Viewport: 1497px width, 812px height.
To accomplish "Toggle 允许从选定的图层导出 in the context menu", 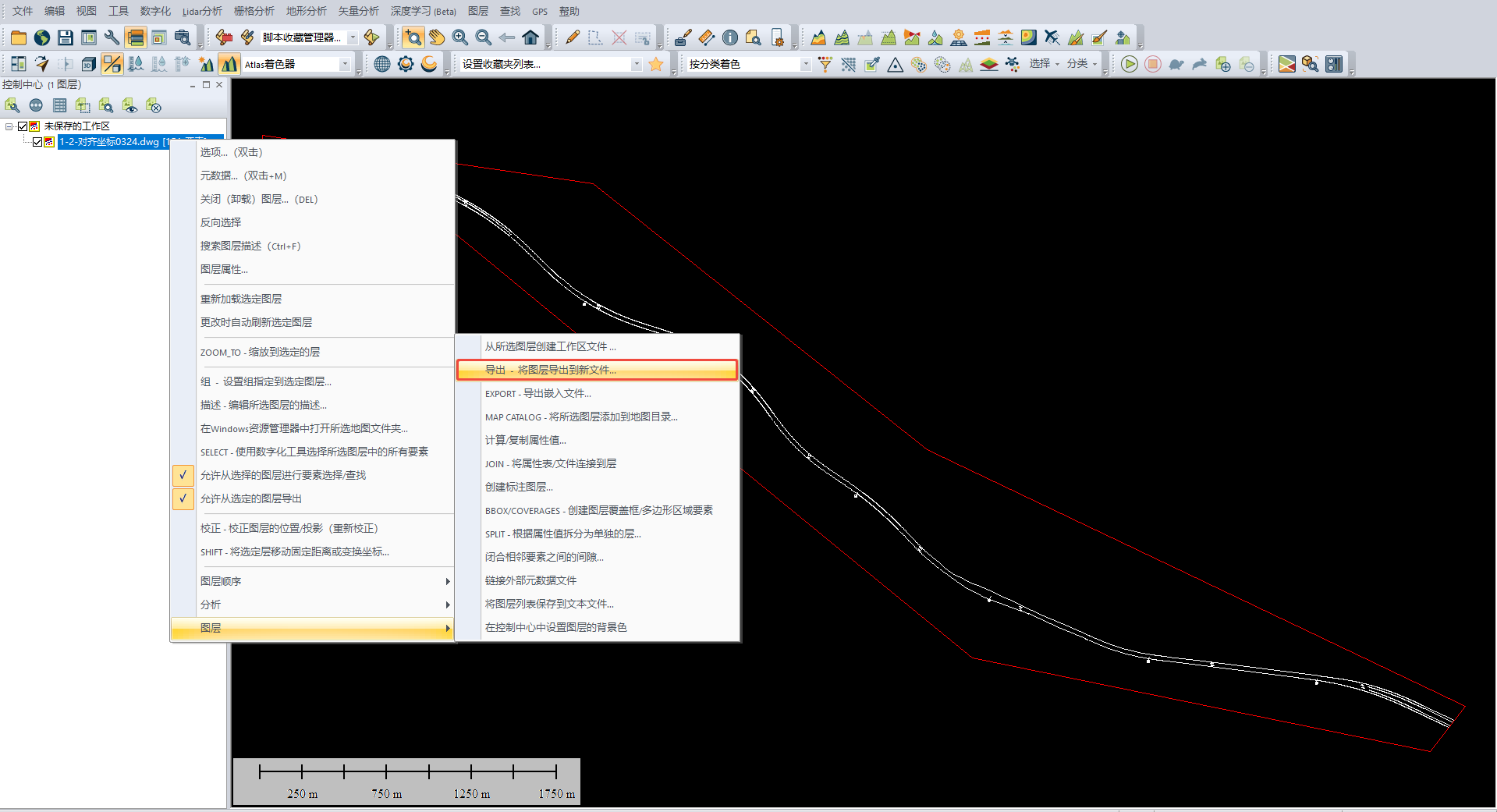I will [250, 498].
